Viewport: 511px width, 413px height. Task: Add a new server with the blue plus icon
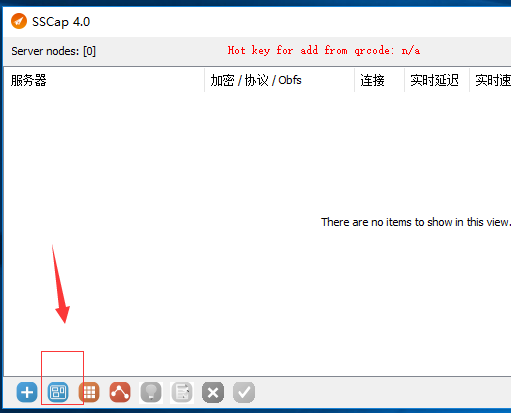pyautogui.click(x=27, y=392)
